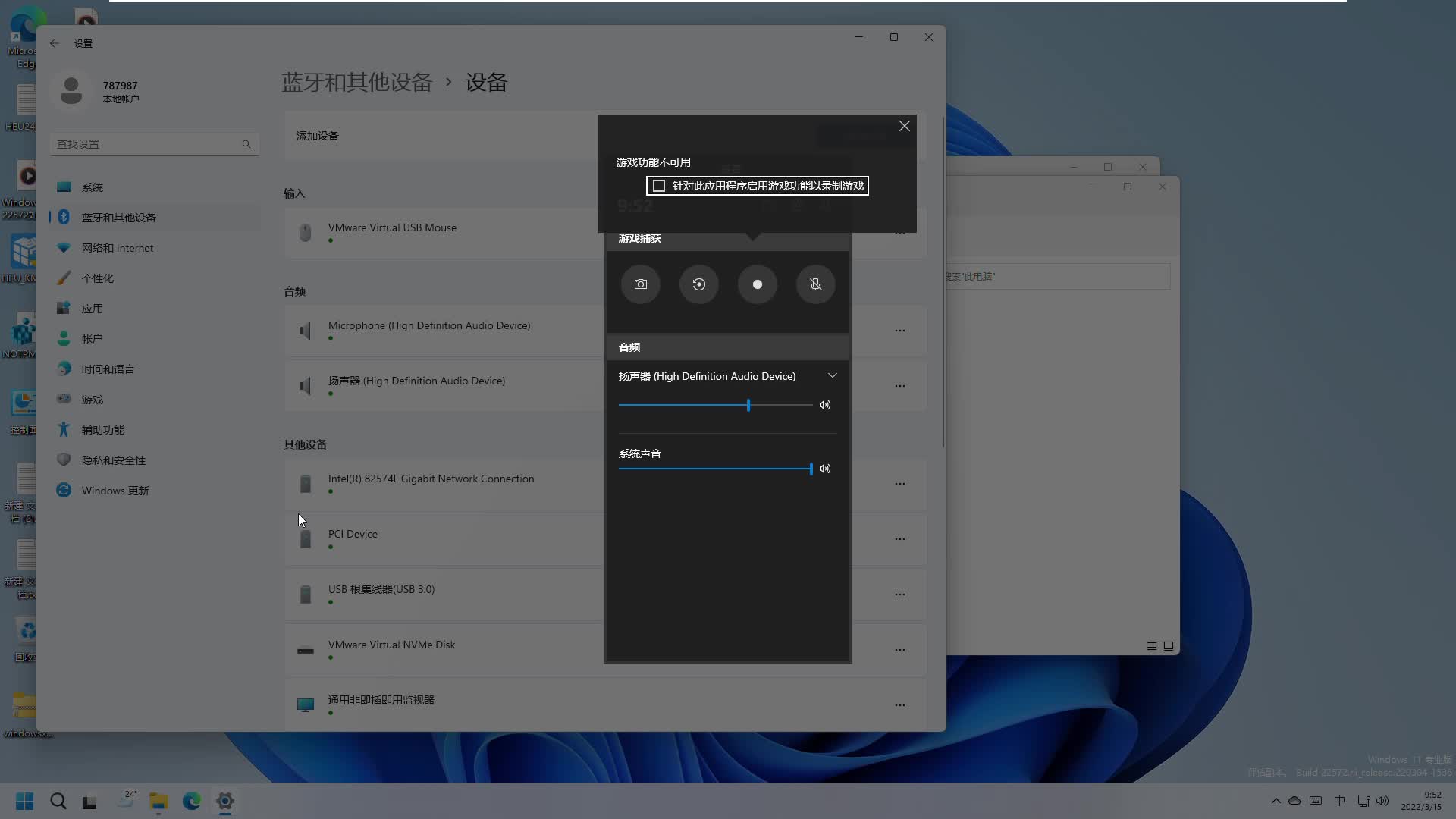Screen dimensions: 1456x819
Task: Open Windows 更新 from the sidebar
Action: (114, 490)
